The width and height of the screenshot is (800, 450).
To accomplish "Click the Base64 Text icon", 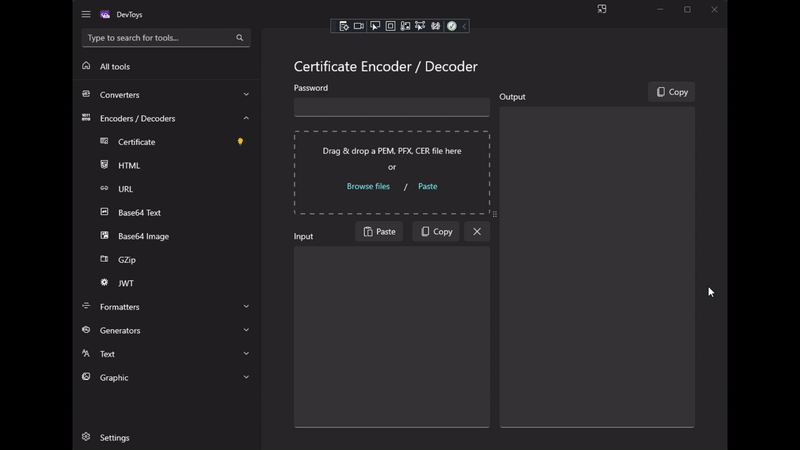I will pos(104,212).
